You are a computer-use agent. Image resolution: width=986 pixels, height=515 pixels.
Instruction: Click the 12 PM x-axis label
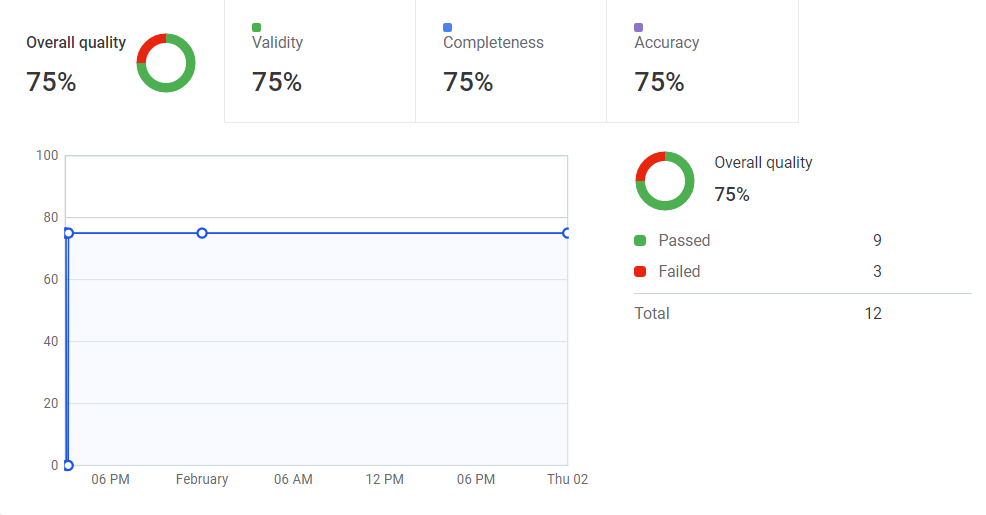[x=384, y=480]
